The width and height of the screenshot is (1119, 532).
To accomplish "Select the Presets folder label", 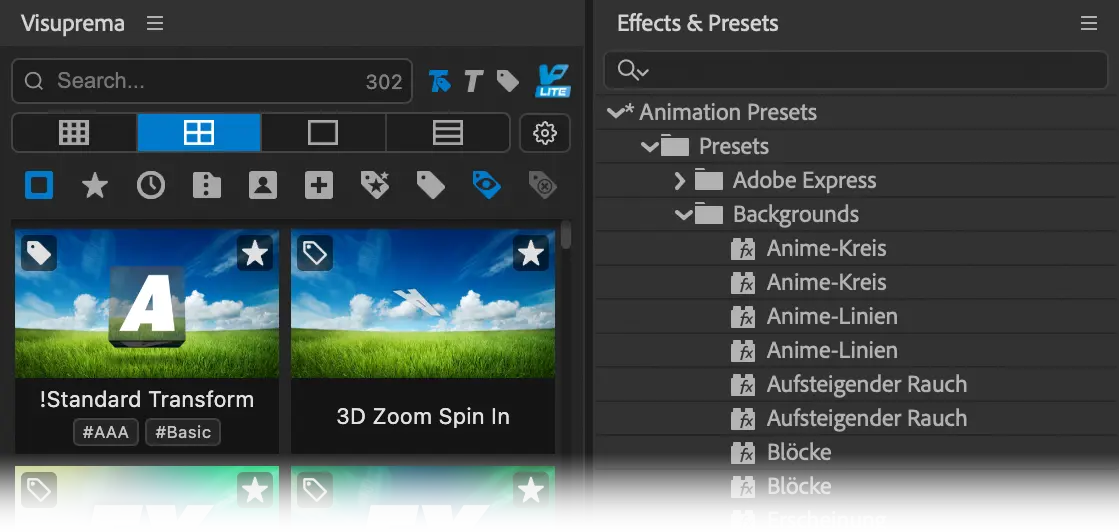I will pos(734,146).
